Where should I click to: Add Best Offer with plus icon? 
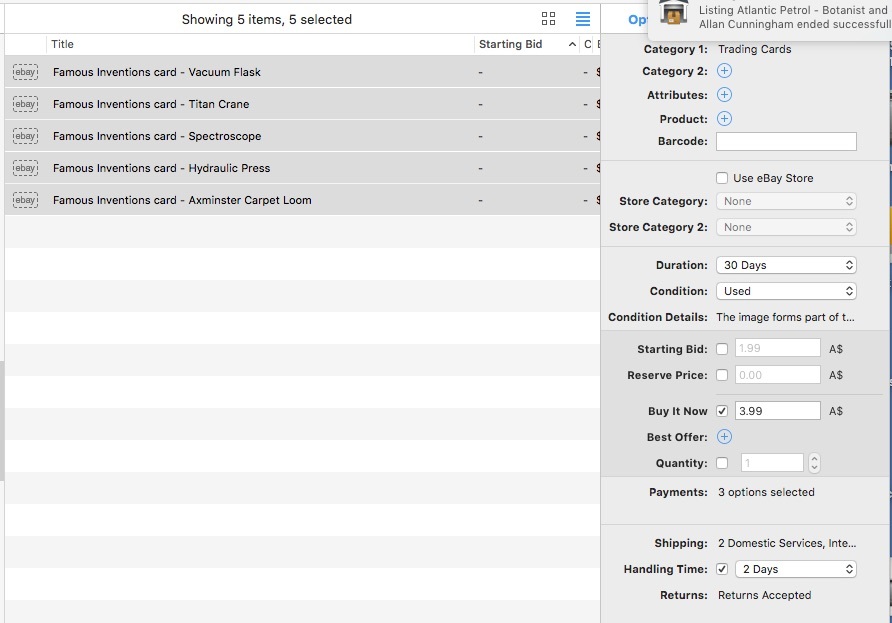coord(724,436)
